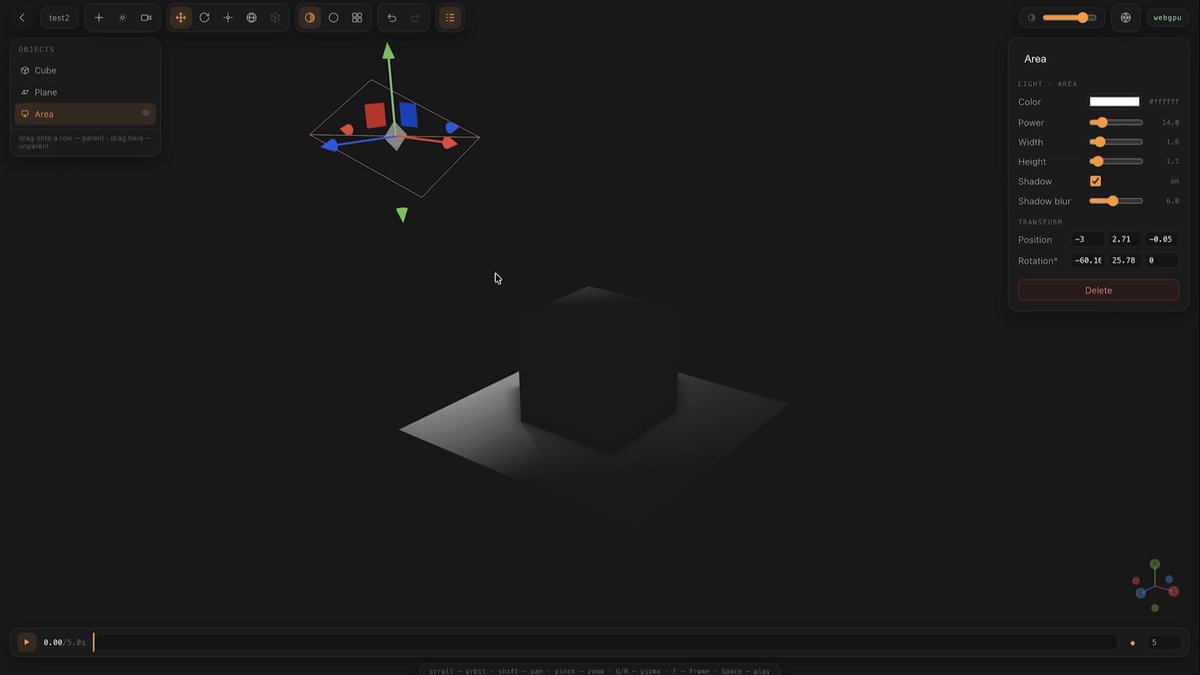Screen dimensions: 1200x675
Task: Adjust the Power slider
Action: point(1116,122)
